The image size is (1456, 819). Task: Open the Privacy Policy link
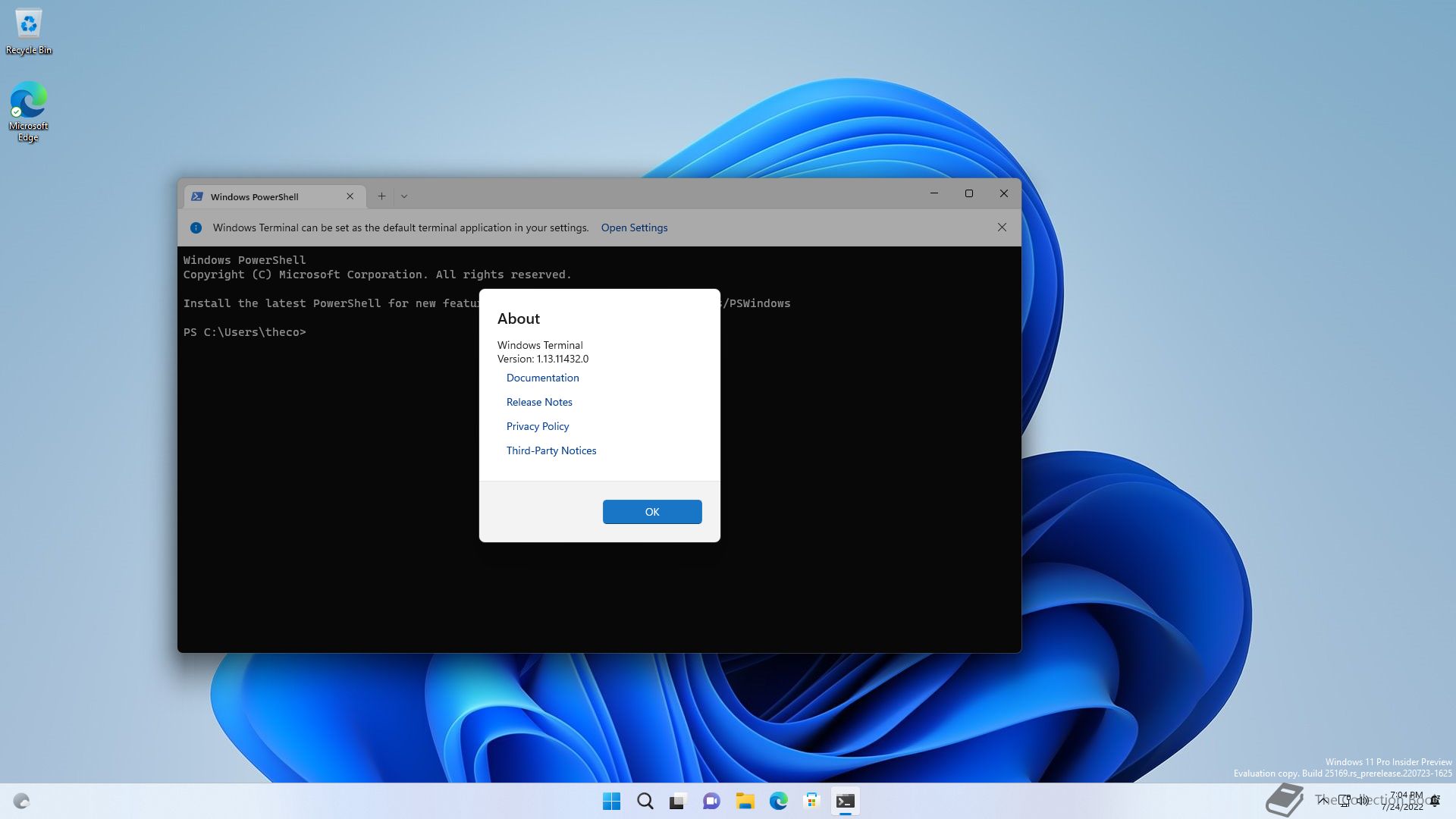point(537,426)
